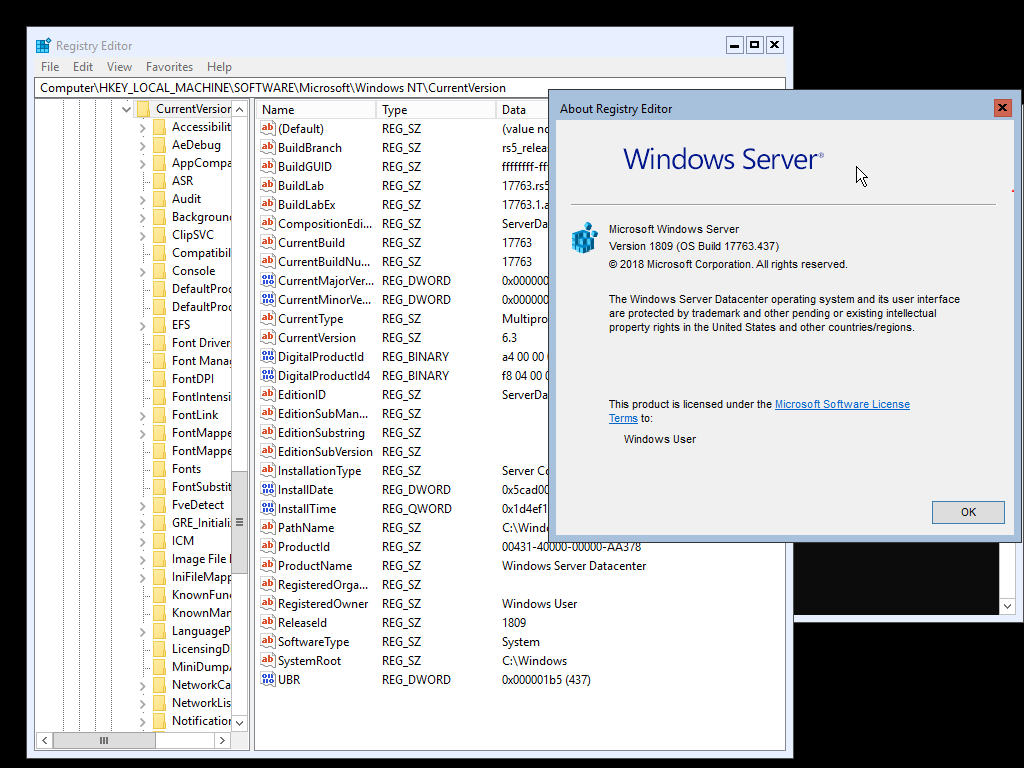
Task: Click the InstallDate DWORD value icon
Action: coord(268,488)
